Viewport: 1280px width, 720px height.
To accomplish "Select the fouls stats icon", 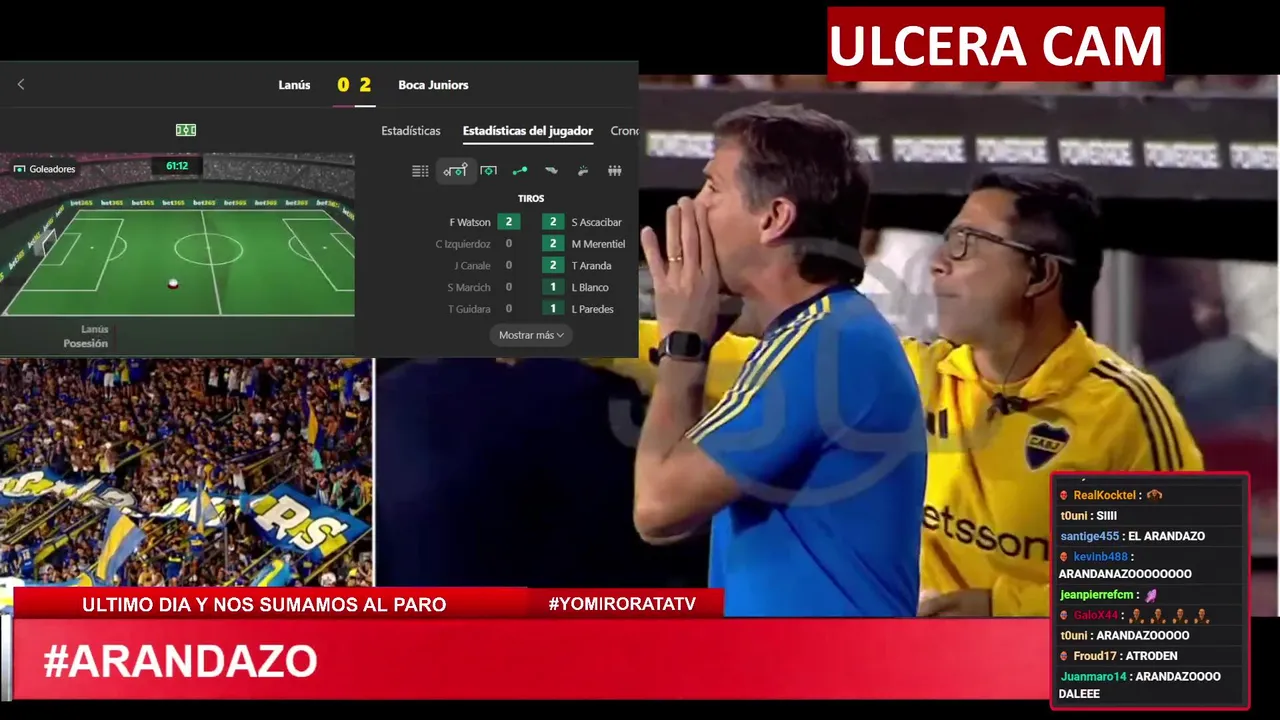I will pos(583,171).
